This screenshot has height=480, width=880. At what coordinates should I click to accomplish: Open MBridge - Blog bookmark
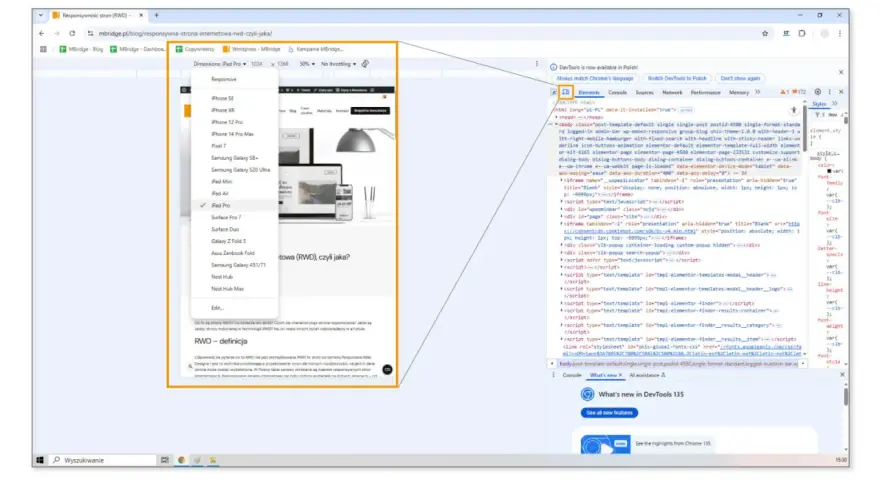click(81, 49)
